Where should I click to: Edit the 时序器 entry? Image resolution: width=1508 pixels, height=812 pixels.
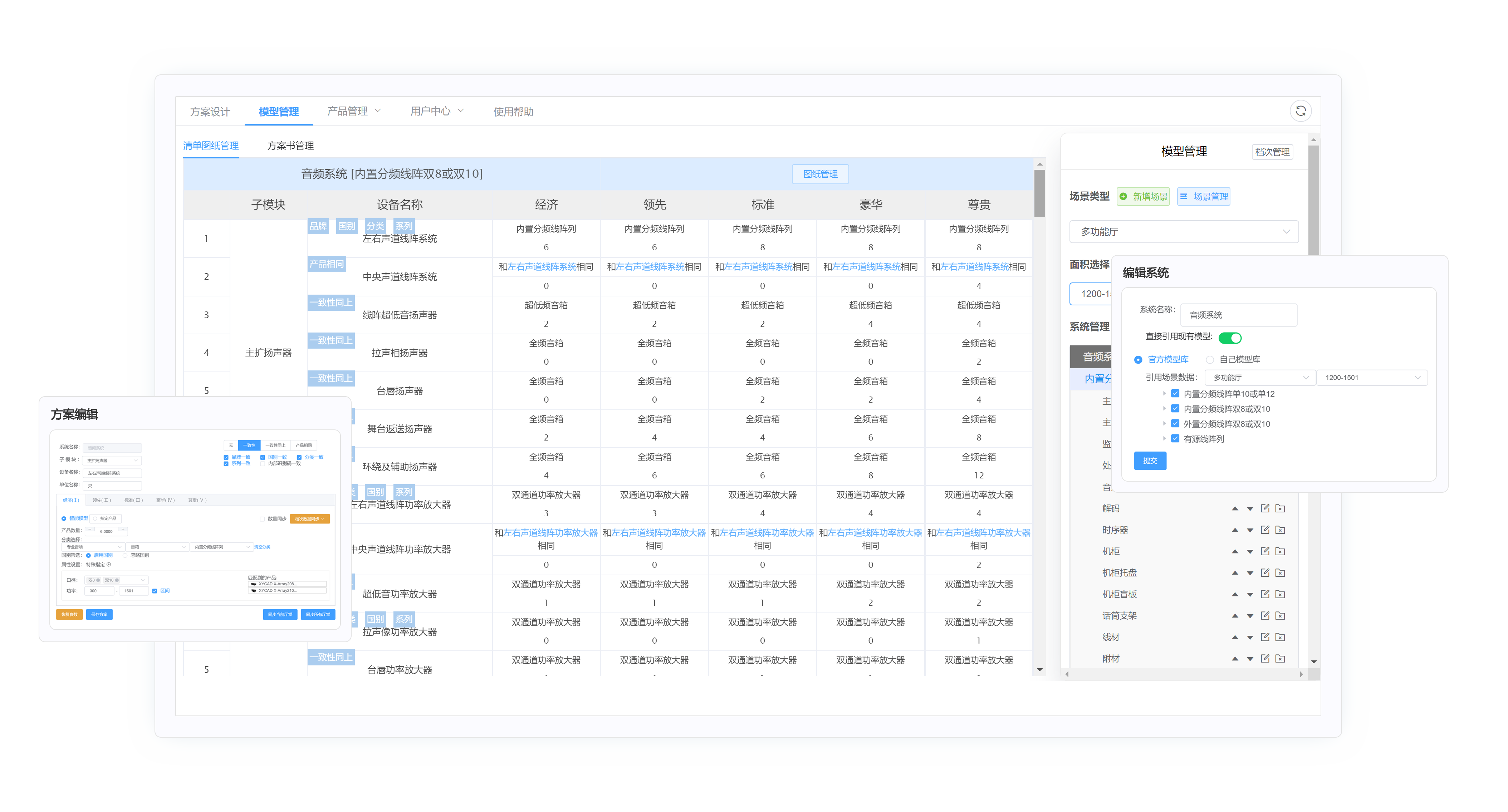pos(1265,530)
